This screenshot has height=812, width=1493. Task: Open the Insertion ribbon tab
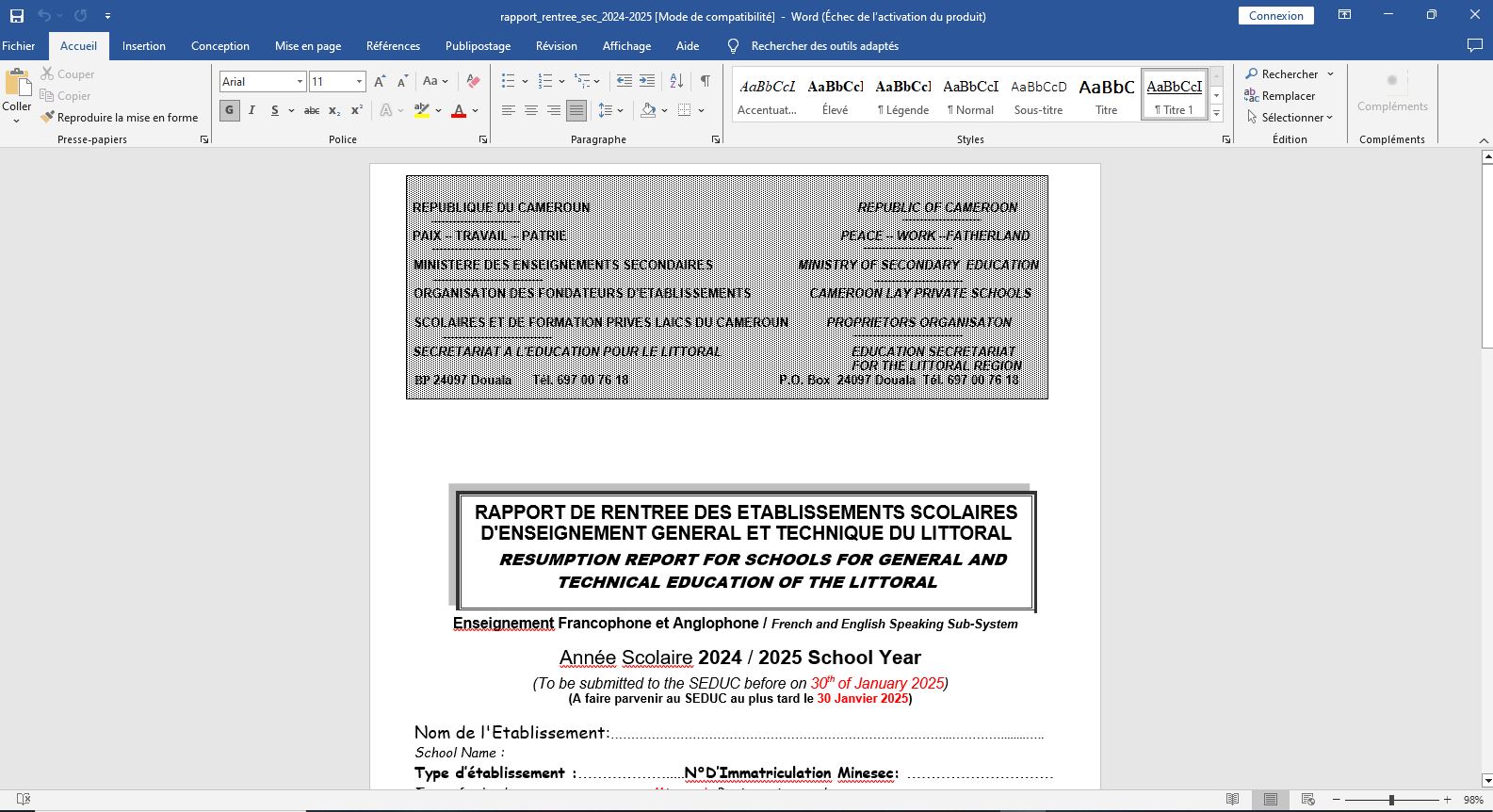(143, 46)
